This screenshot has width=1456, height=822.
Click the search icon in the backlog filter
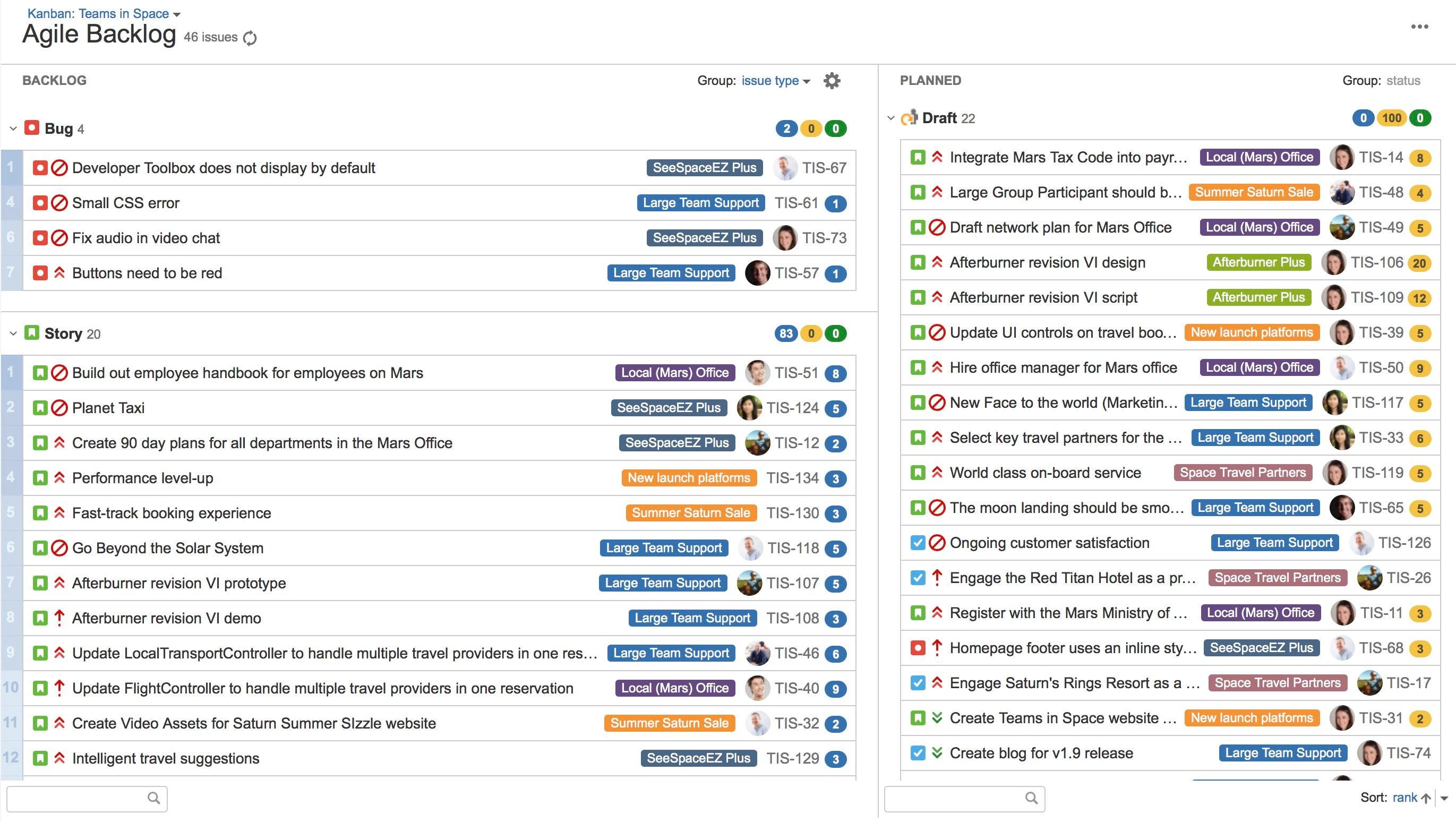coord(154,798)
